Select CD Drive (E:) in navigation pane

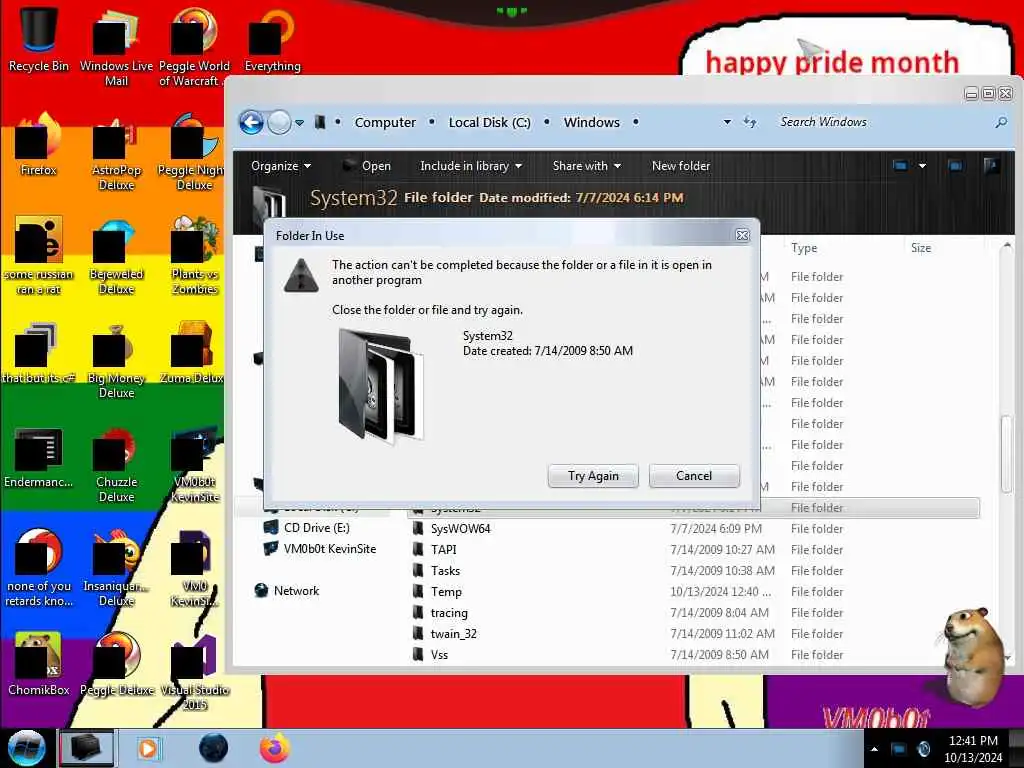coord(306,528)
